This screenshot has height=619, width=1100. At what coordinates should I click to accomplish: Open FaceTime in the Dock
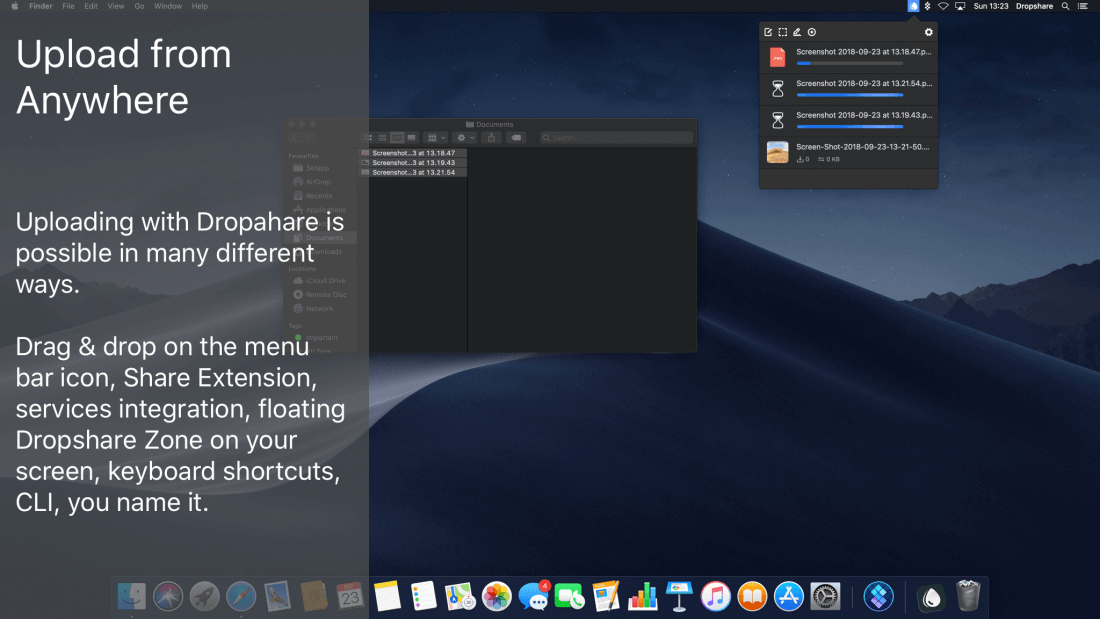[570, 597]
